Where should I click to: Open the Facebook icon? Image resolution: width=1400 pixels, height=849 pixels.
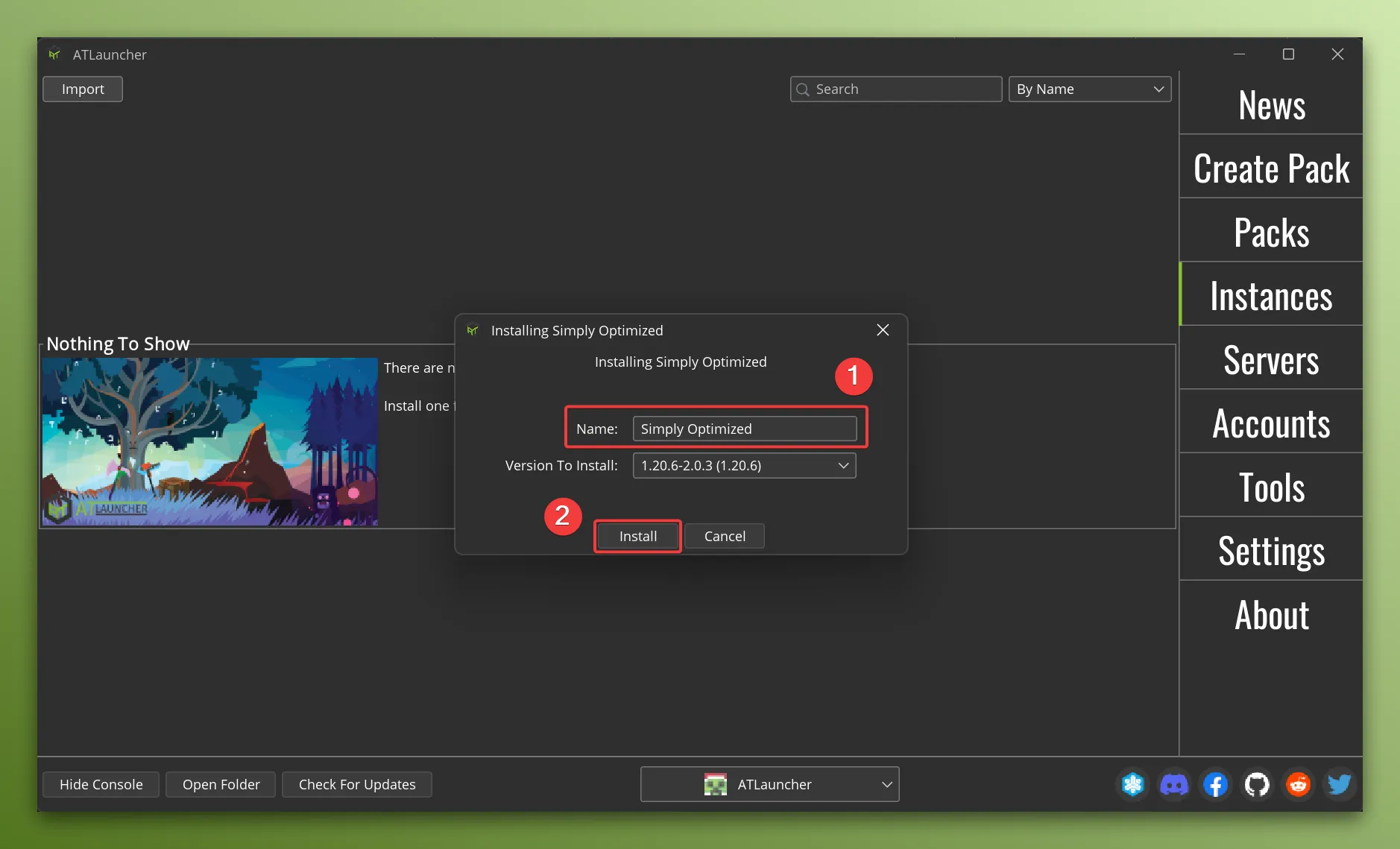click(x=1214, y=784)
